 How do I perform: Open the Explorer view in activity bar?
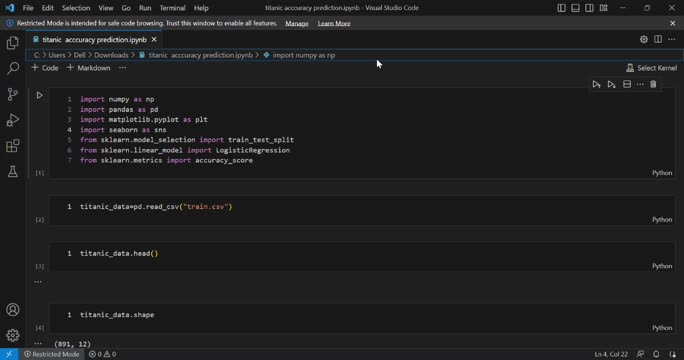(x=13, y=43)
